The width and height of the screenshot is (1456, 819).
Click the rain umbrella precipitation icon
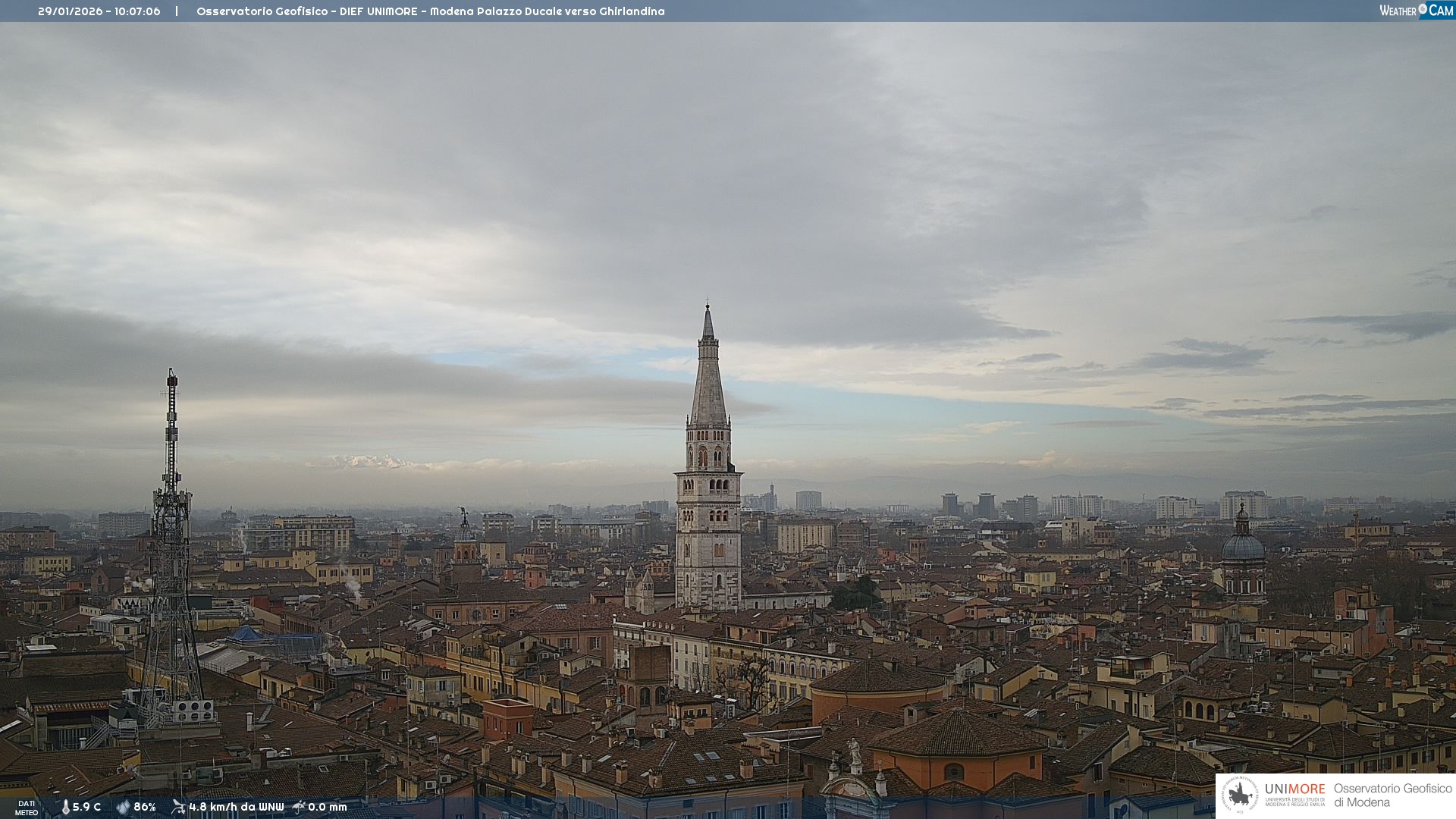point(299,807)
